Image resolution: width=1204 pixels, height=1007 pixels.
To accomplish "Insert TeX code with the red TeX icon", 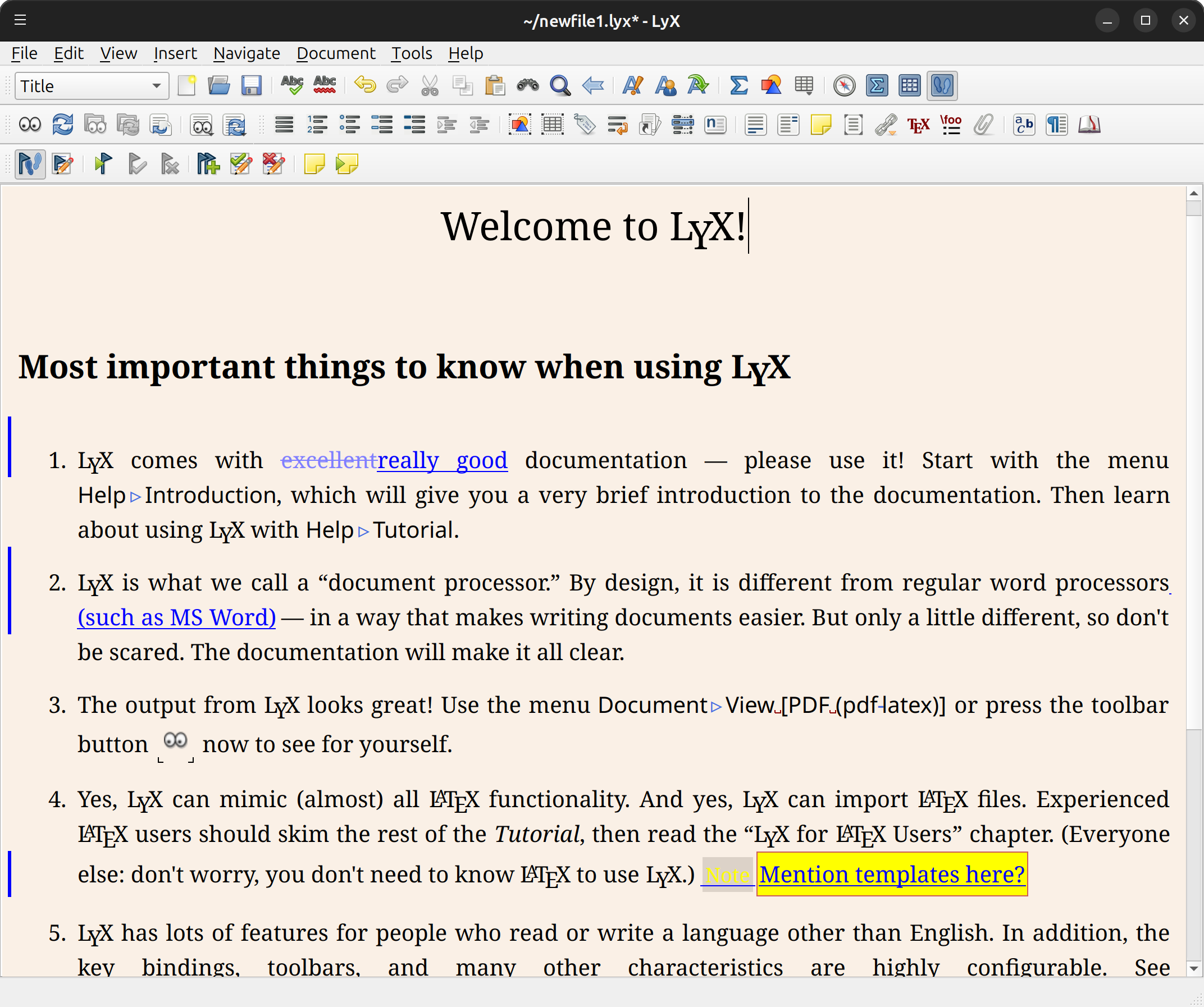I will [x=919, y=125].
